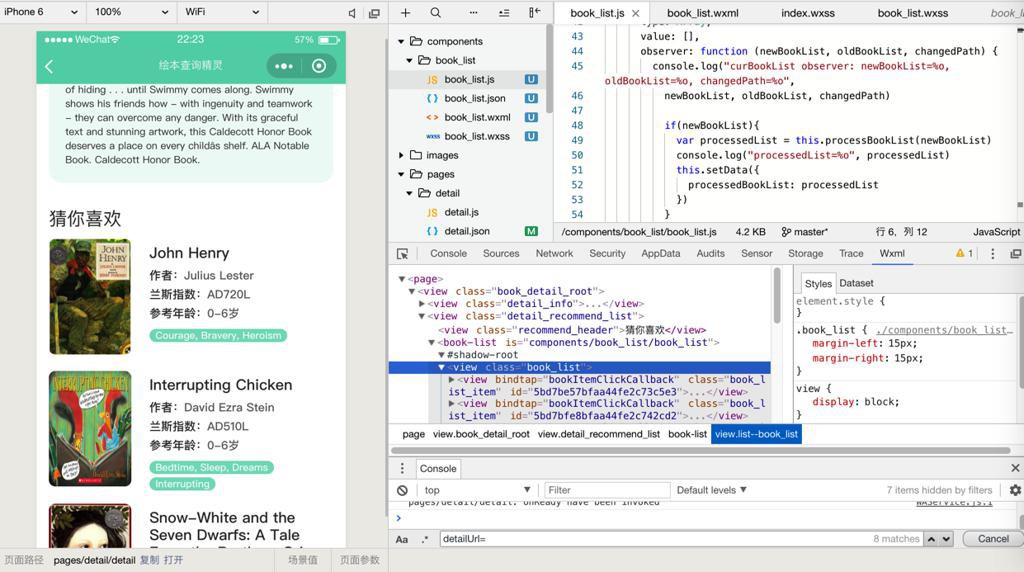The image size is (1024, 572).
Task: Click the 复制 page path link
Action: 150,560
